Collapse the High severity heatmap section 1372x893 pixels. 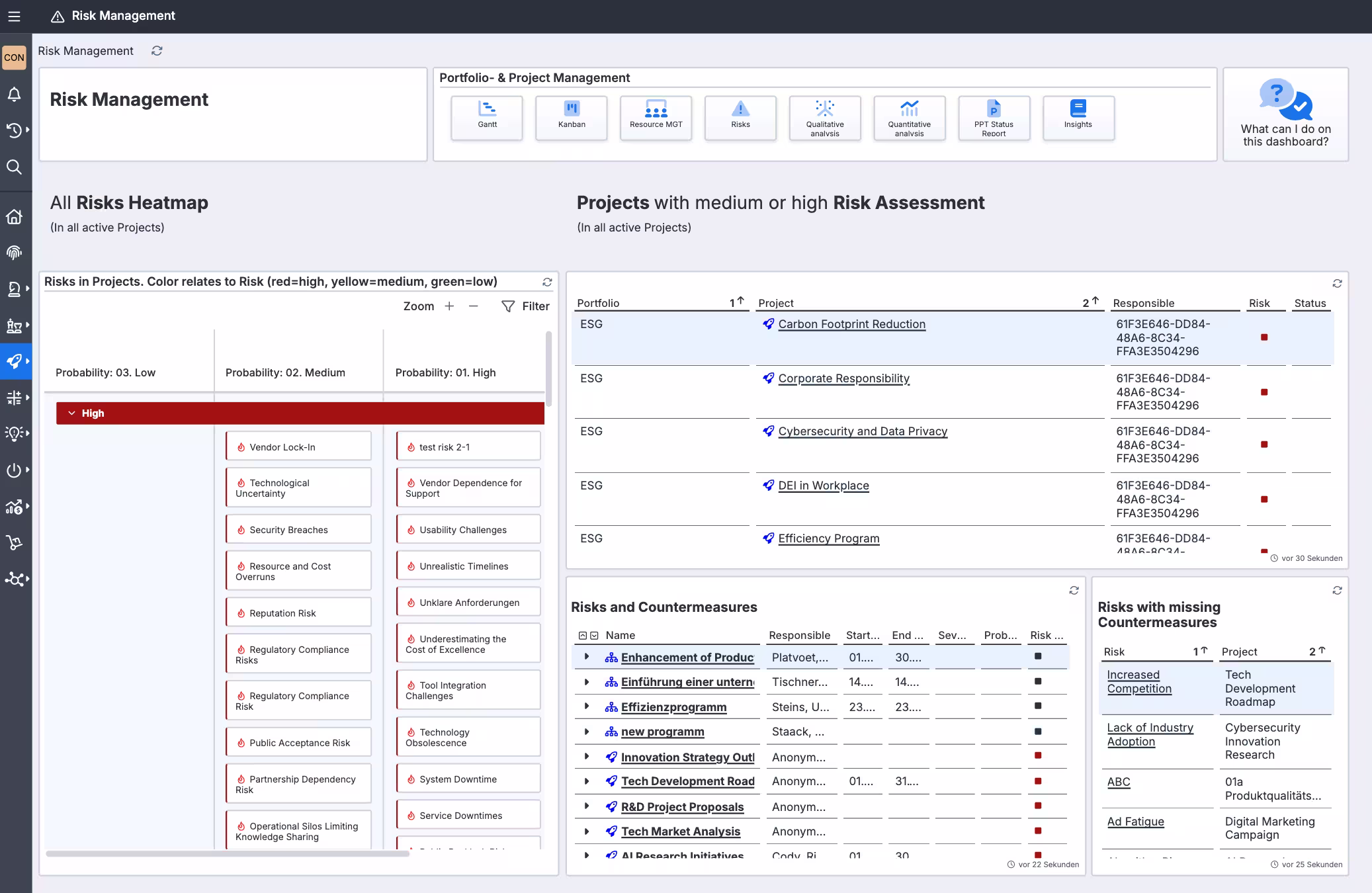coord(73,413)
